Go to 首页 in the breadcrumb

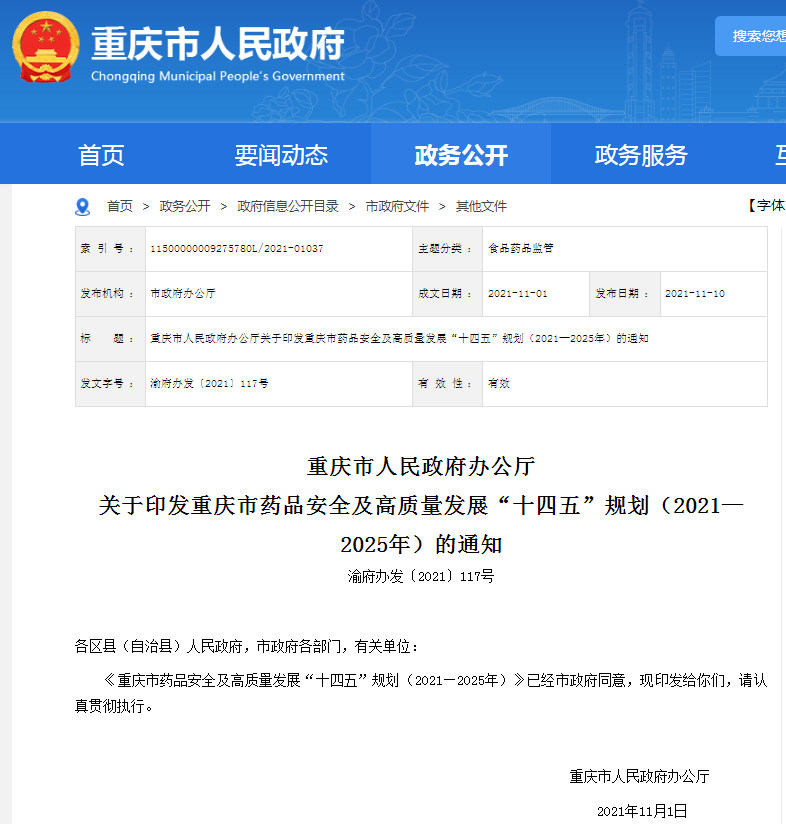coord(120,206)
